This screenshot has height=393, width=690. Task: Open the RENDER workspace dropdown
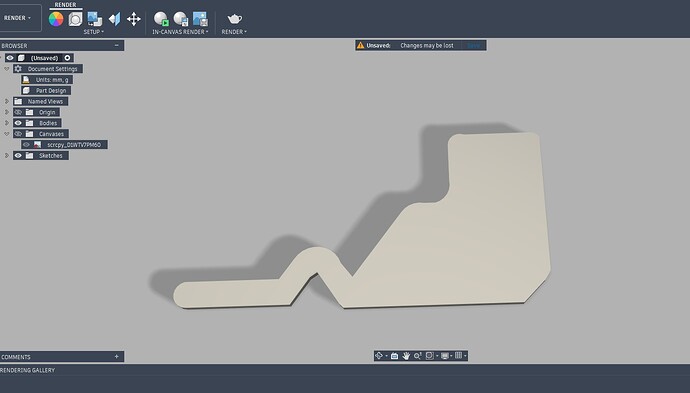(18, 18)
